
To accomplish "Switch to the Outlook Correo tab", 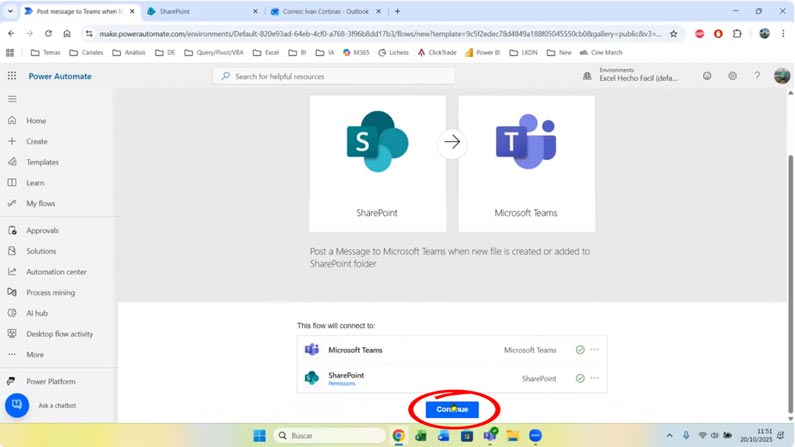I will [x=325, y=11].
